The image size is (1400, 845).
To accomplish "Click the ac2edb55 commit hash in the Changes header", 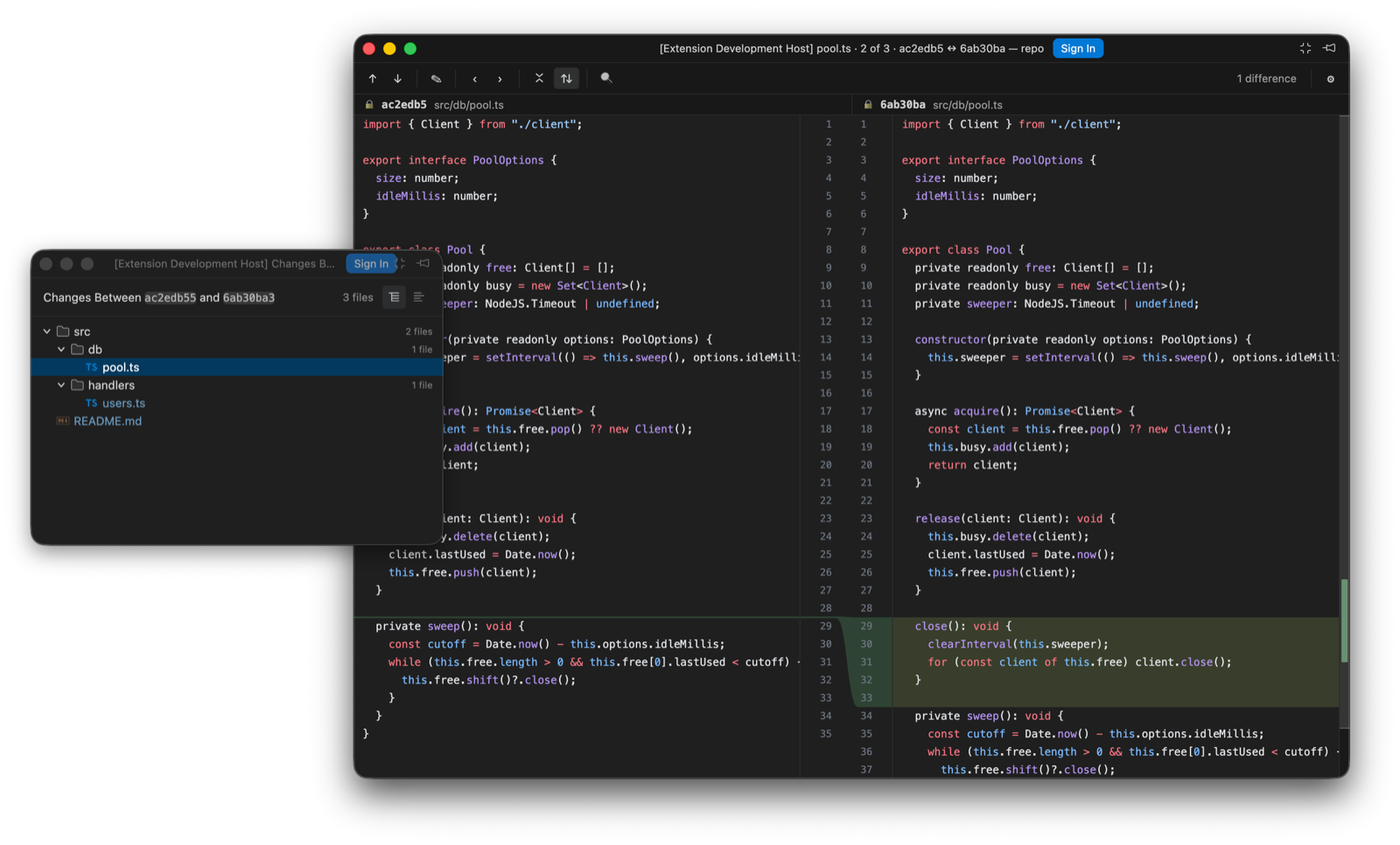I will (x=170, y=297).
